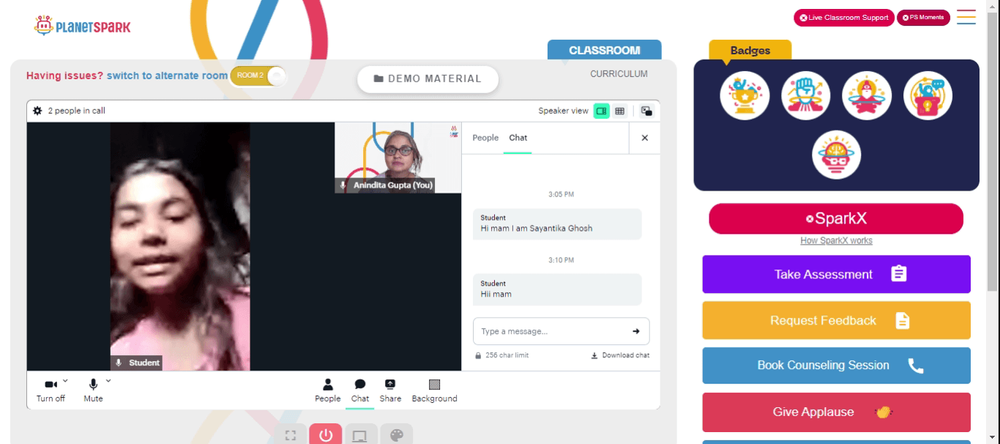Switch to grid view layout icon
1000x444 pixels.
point(619,111)
